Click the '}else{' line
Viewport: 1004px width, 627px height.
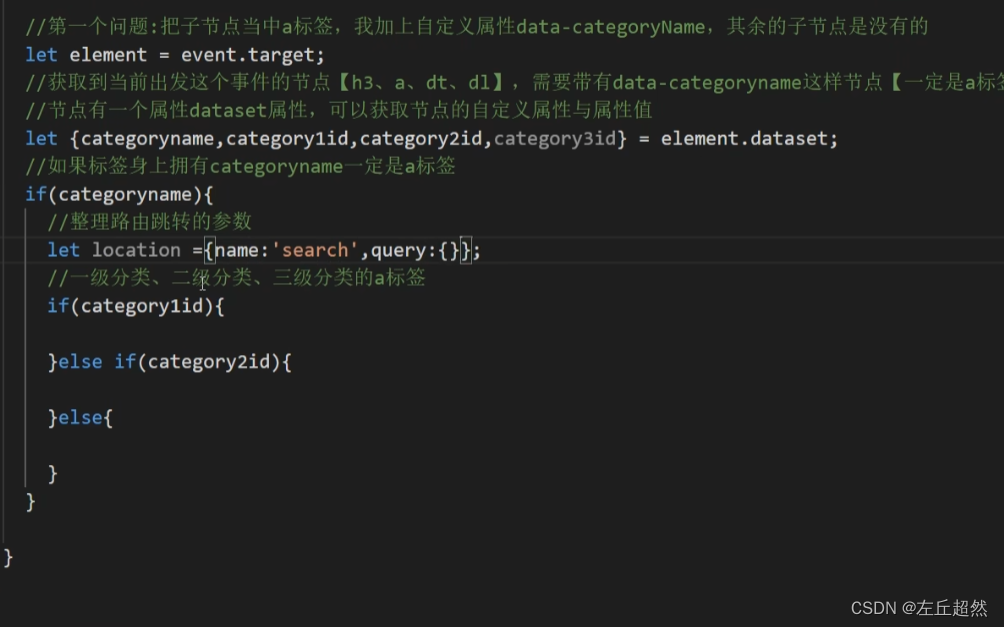[80, 418]
